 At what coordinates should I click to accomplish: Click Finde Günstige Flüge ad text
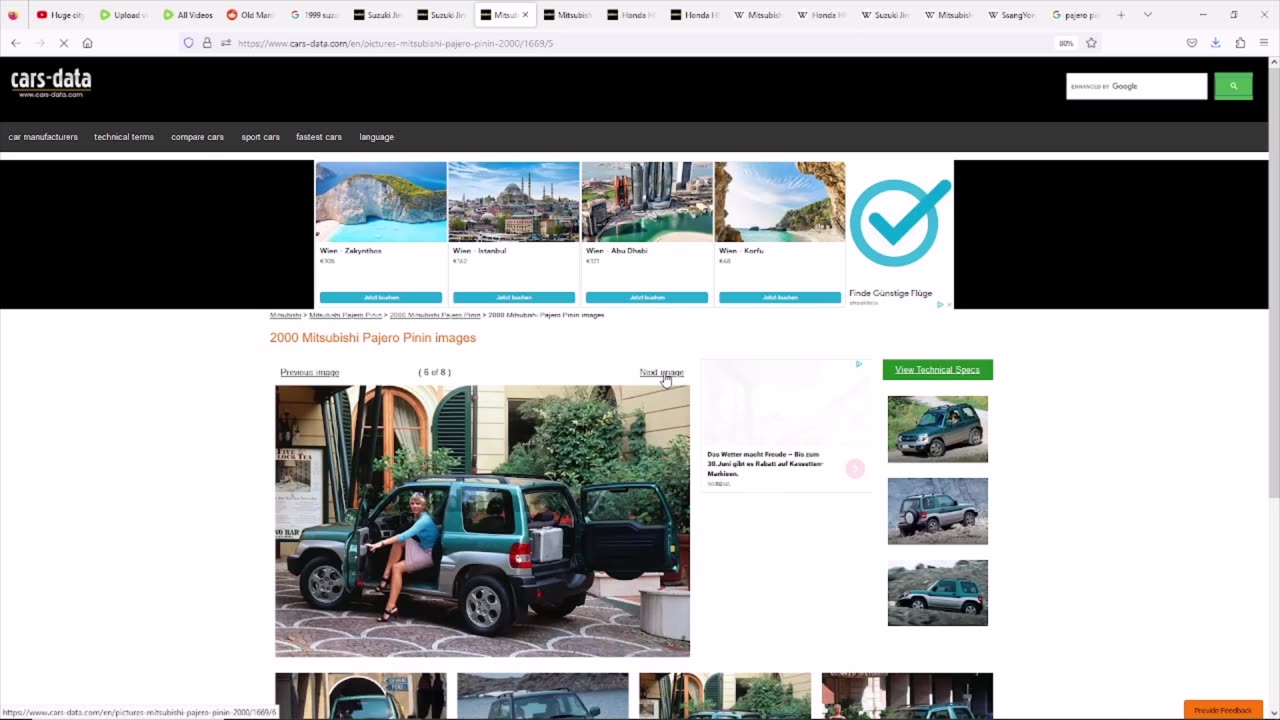pyautogui.click(x=890, y=293)
